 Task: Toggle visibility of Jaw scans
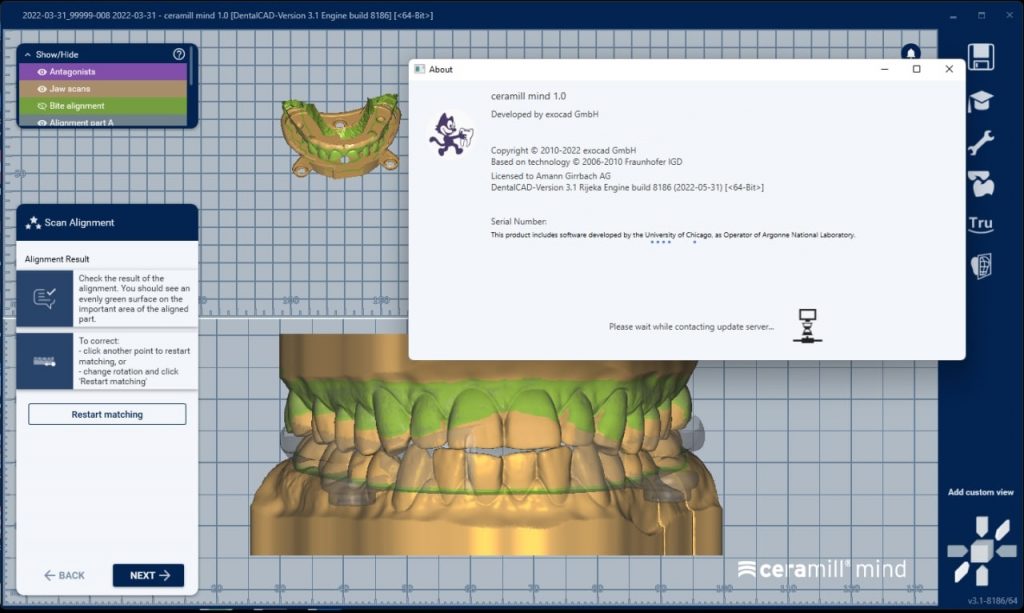43,89
